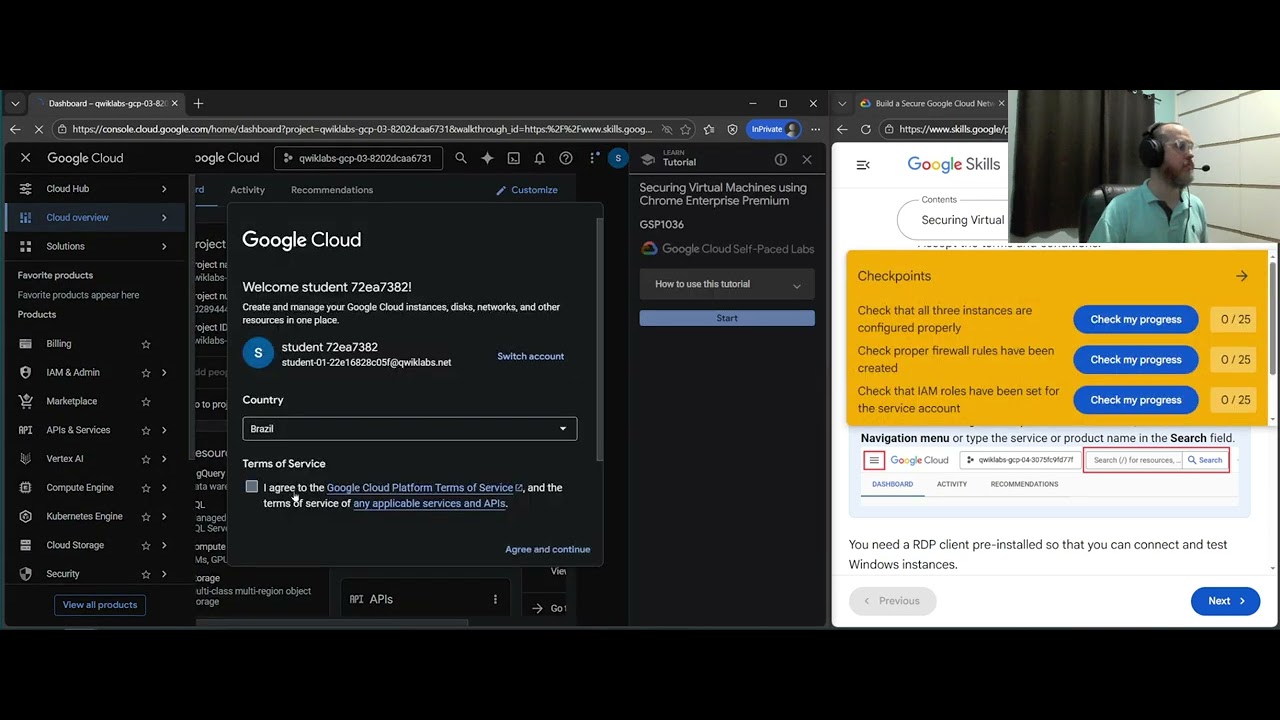Expand the Cloud Hub submenu arrow
The image size is (1280, 720).
[164, 189]
